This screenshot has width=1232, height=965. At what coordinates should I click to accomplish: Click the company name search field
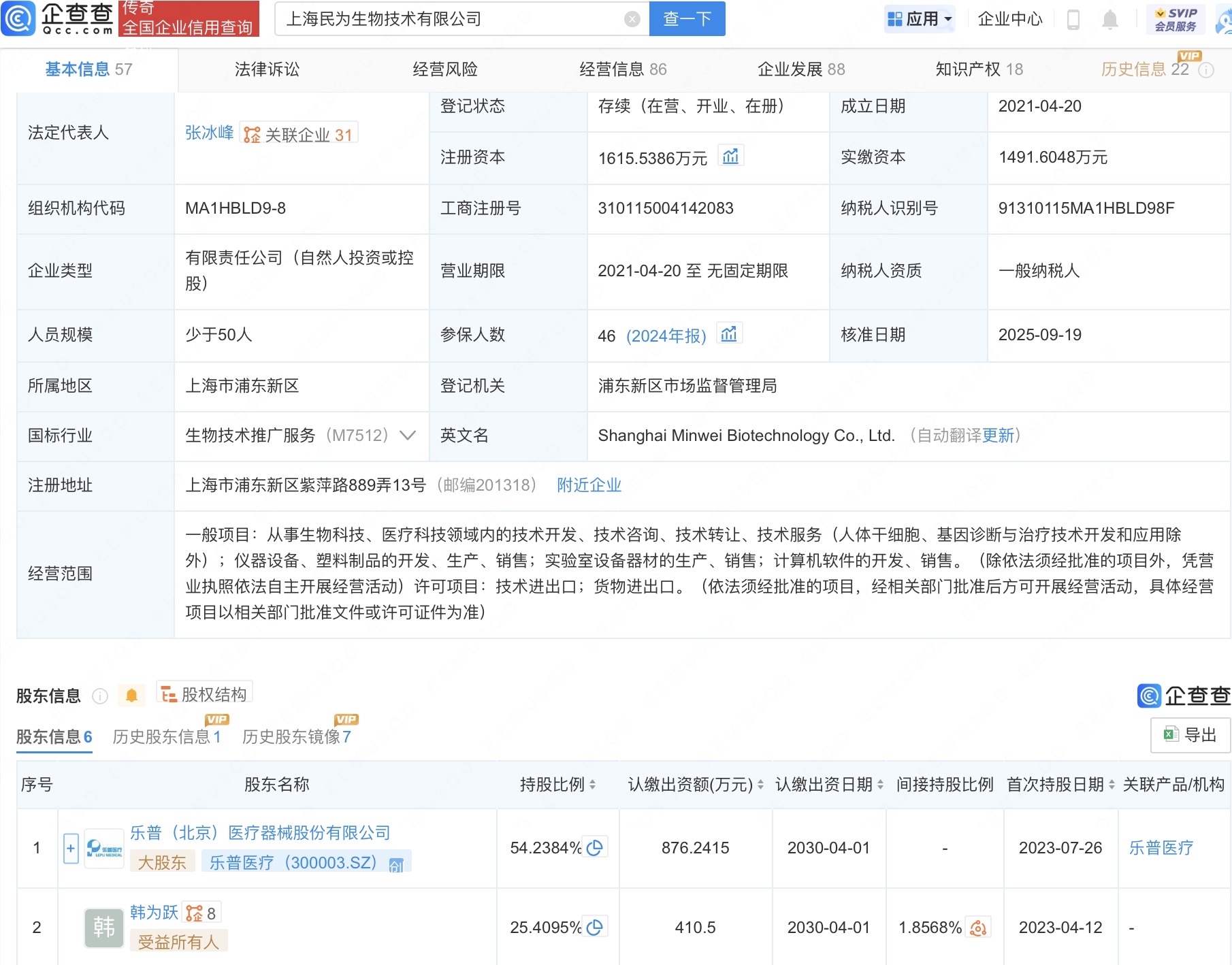[449, 19]
